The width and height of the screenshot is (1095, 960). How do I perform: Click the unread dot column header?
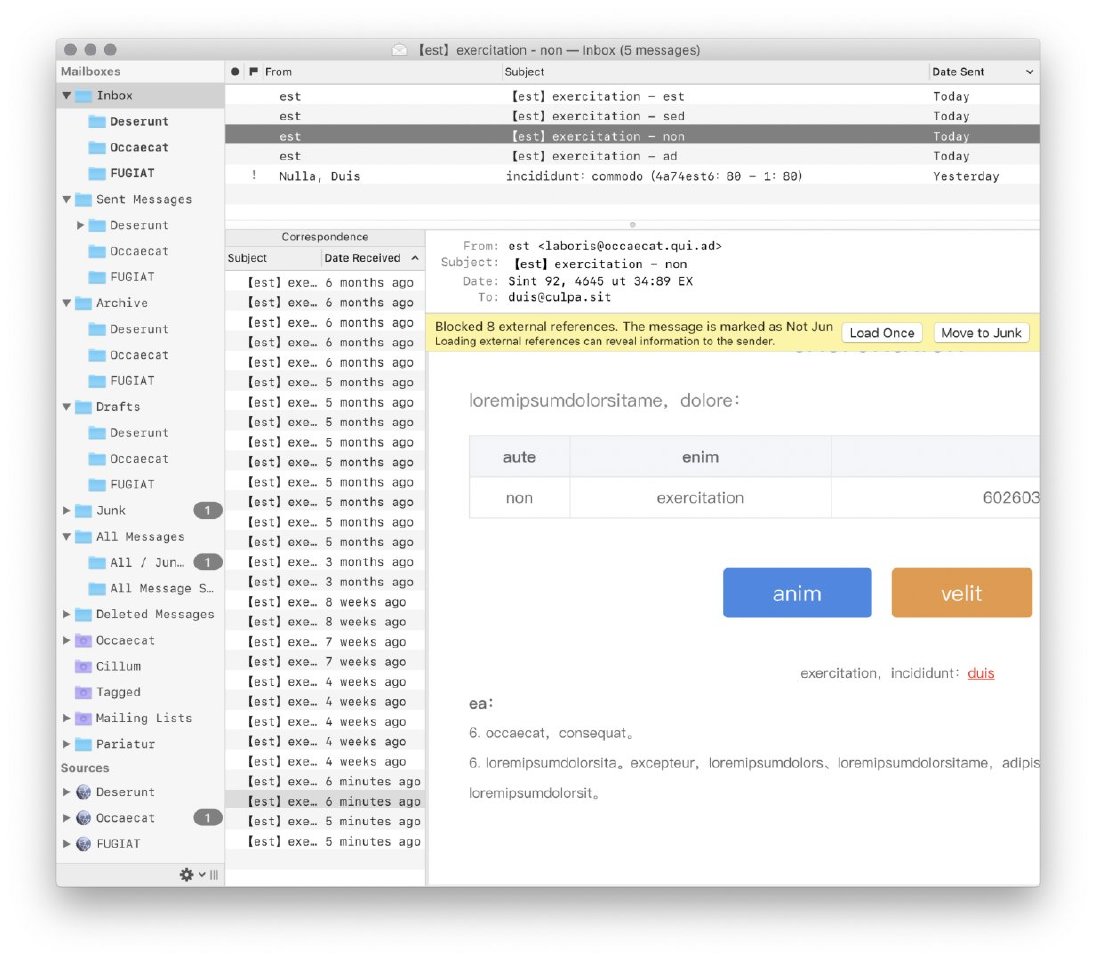click(235, 72)
